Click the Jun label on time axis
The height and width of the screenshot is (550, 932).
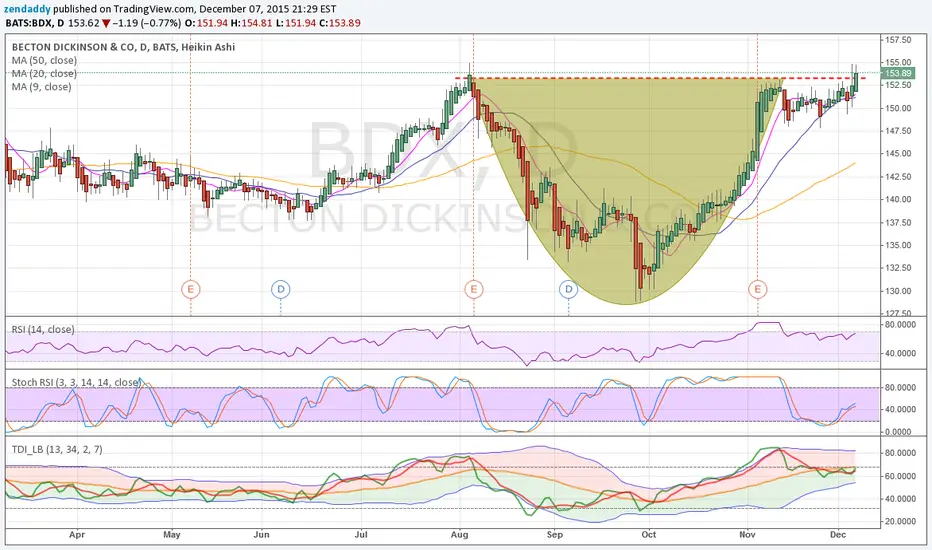tap(262, 535)
